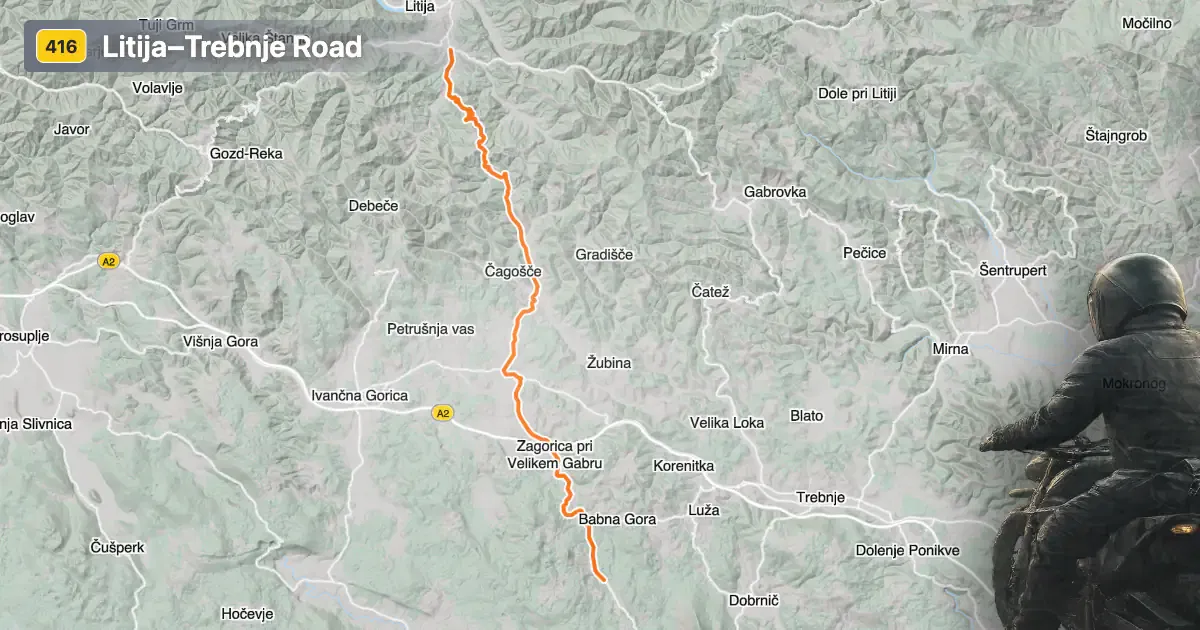Click the Zagorica pri Velikem Gabru label
This screenshot has height=630, width=1200.
(556, 455)
